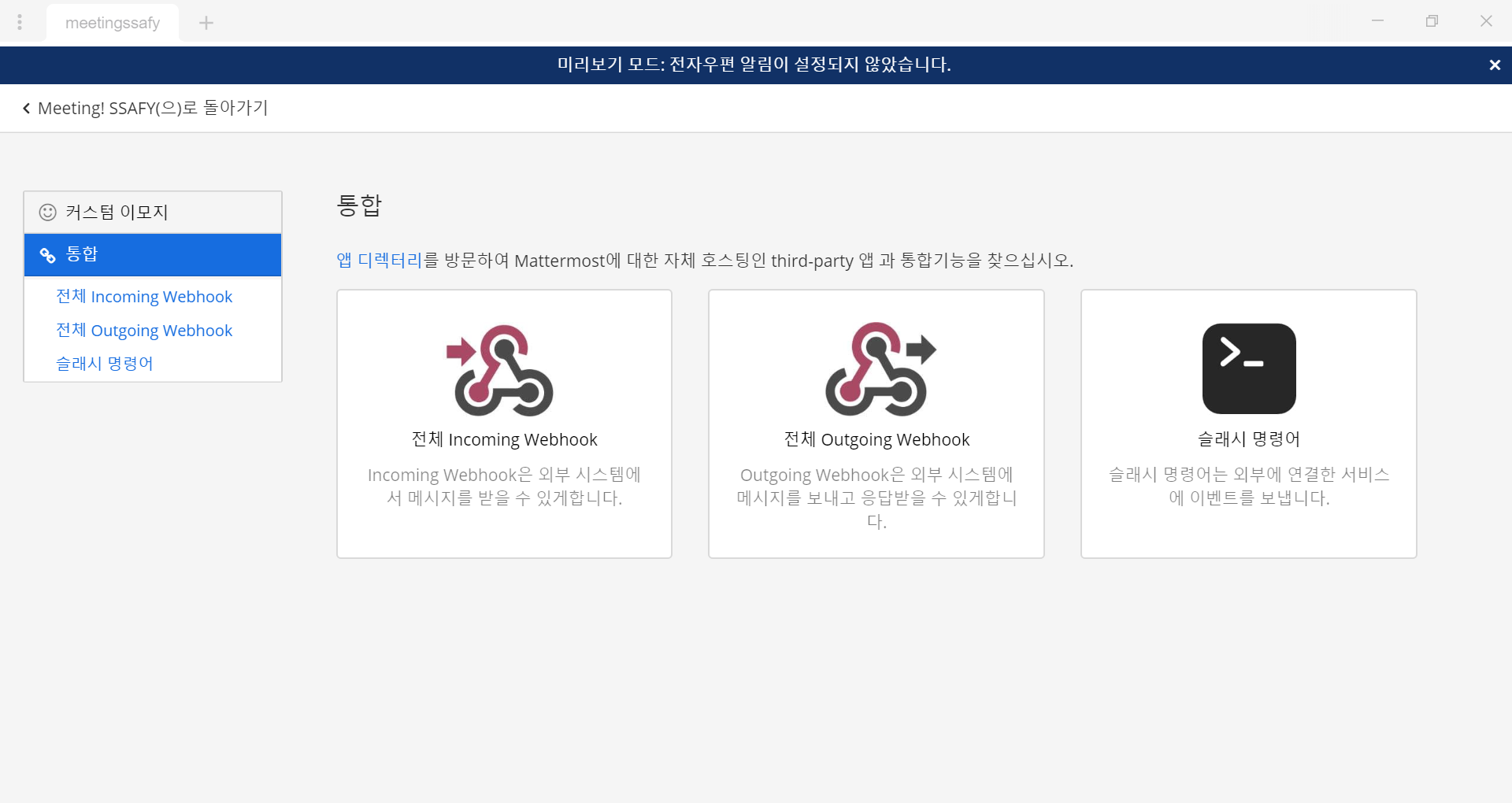Open card title 전체 Outgoing Webhook

(x=876, y=439)
